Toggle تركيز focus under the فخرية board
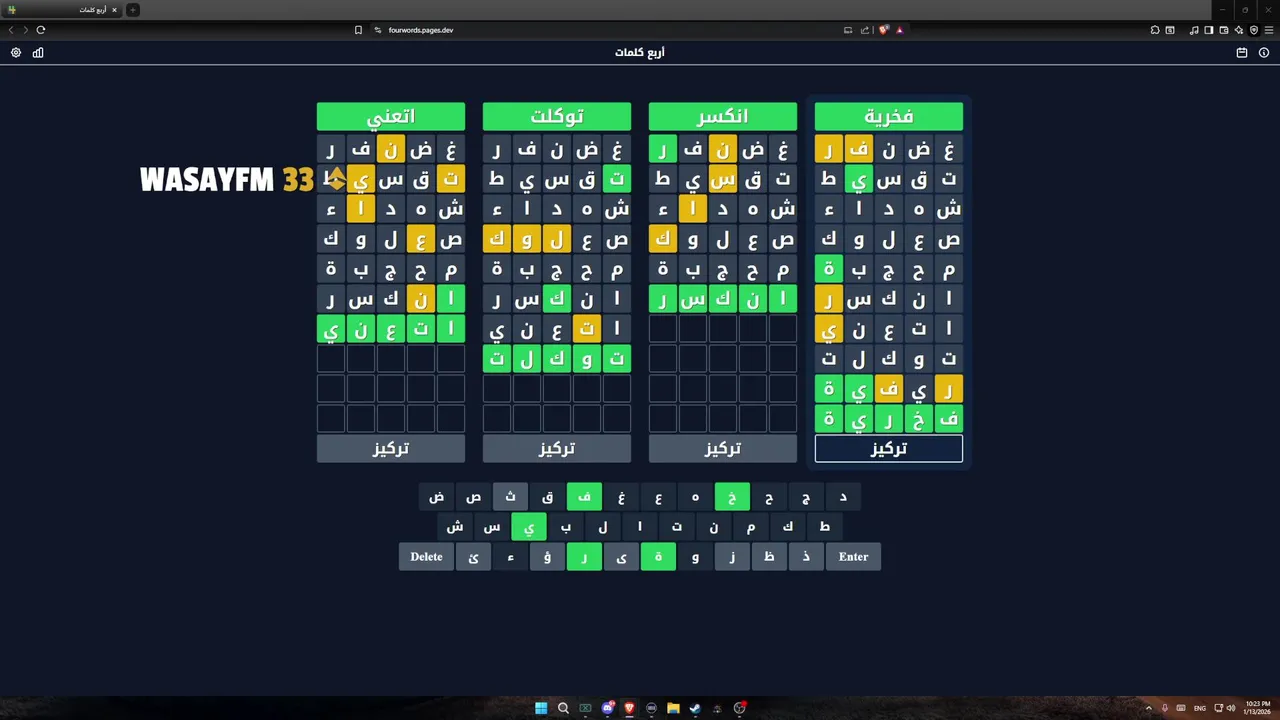 click(889, 449)
